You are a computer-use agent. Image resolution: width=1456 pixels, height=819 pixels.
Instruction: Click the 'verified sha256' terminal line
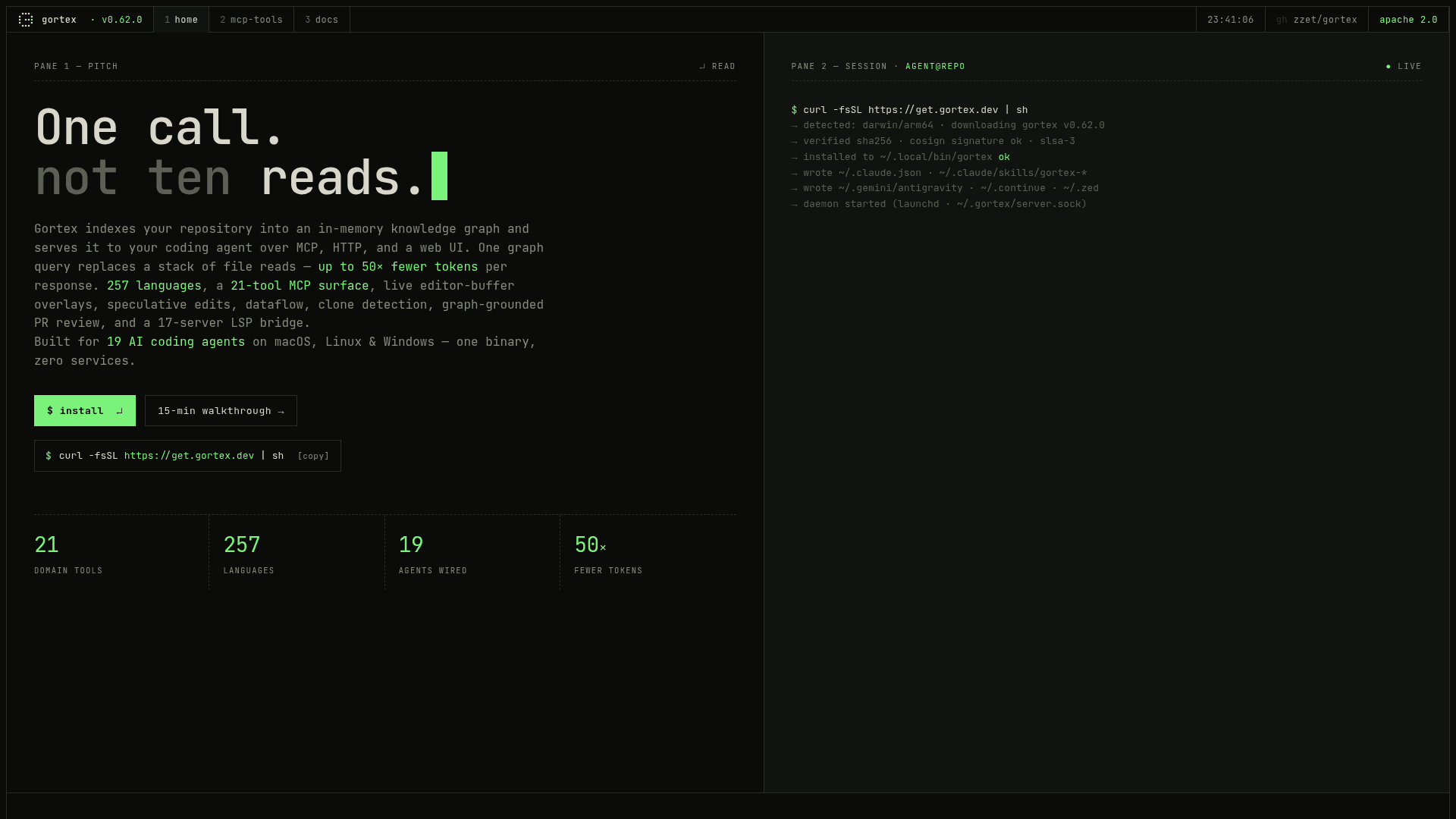click(x=933, y=142)
